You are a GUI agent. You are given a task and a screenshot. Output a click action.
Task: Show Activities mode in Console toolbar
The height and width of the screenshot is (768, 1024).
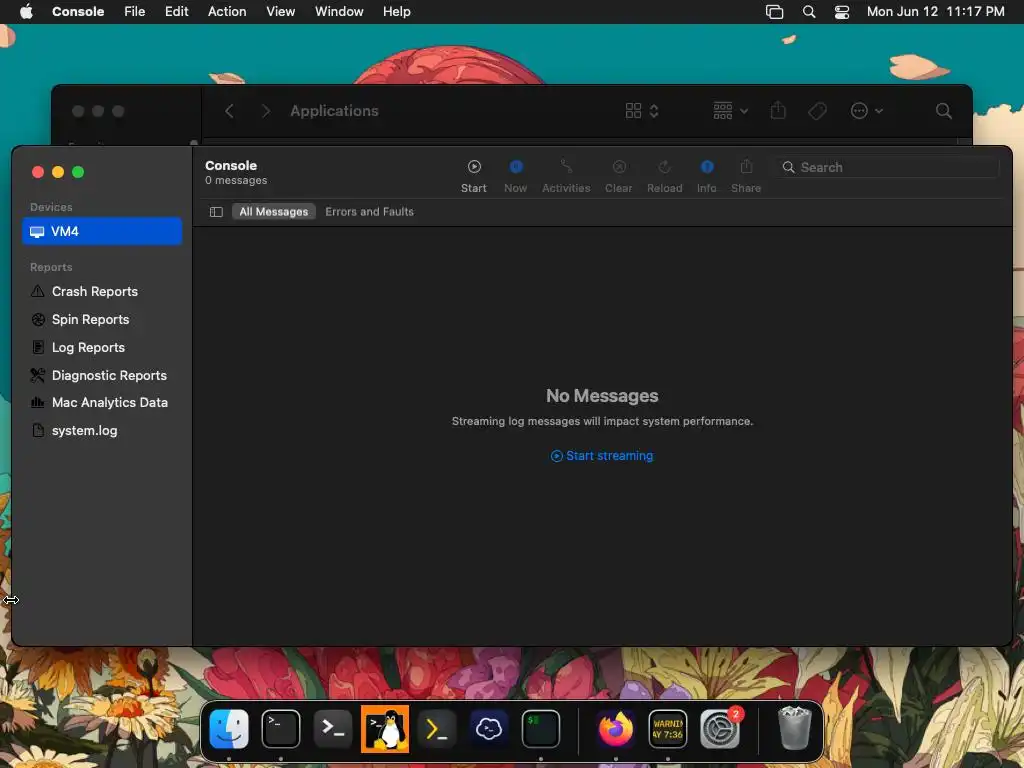tap(566, 176)
